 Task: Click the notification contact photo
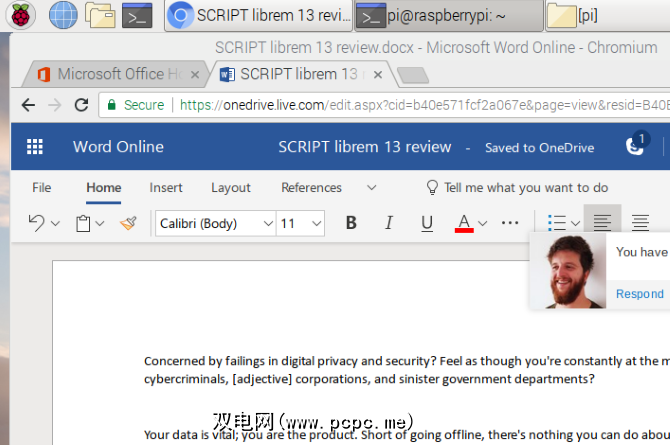pos(568,271)
